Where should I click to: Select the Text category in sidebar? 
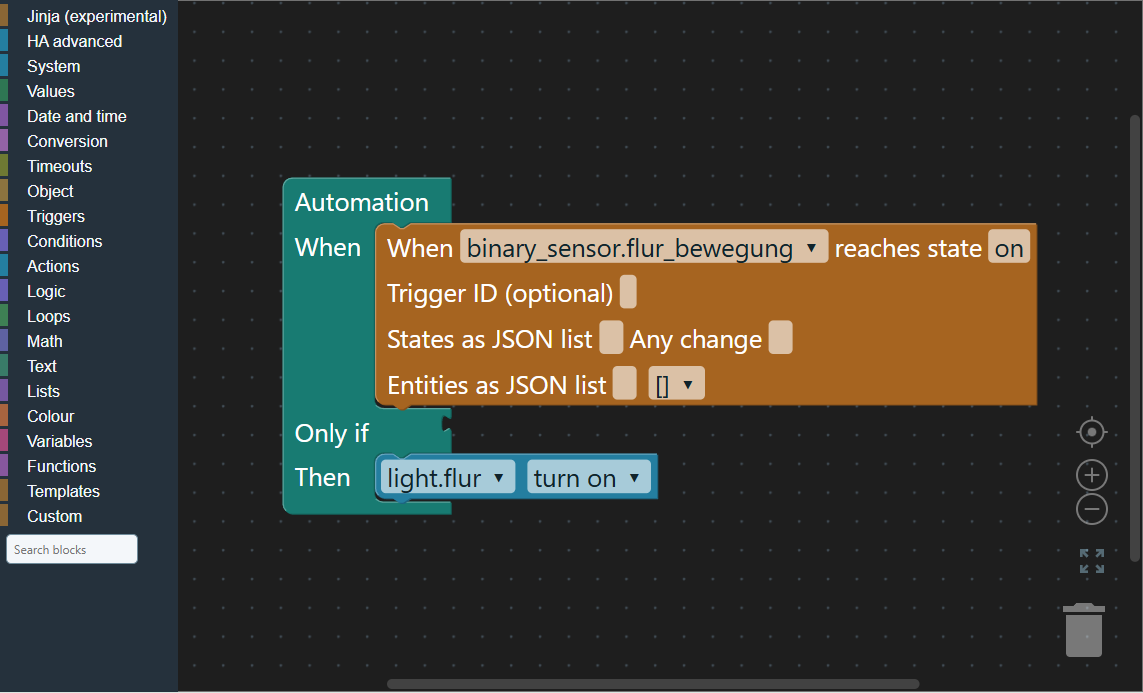[89, 366]
